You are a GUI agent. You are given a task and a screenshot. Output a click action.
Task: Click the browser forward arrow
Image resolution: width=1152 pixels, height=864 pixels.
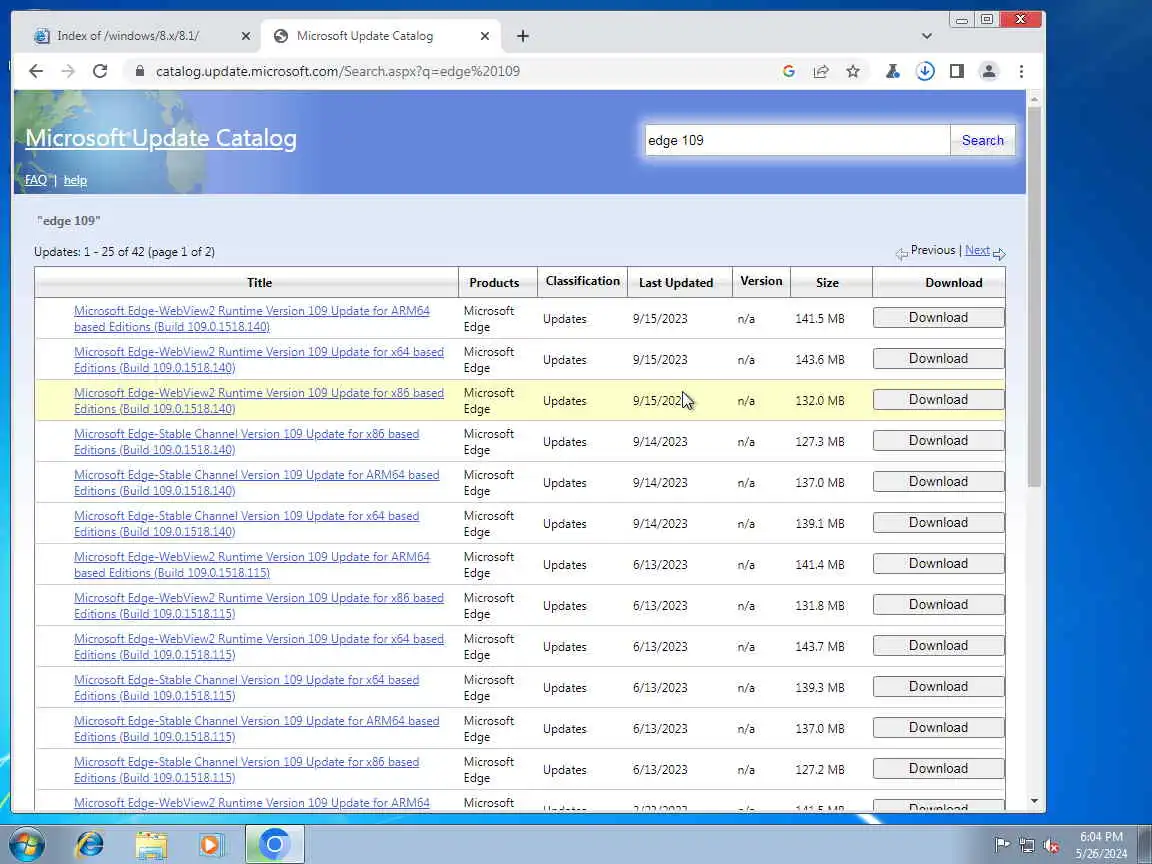pos(68,71)
